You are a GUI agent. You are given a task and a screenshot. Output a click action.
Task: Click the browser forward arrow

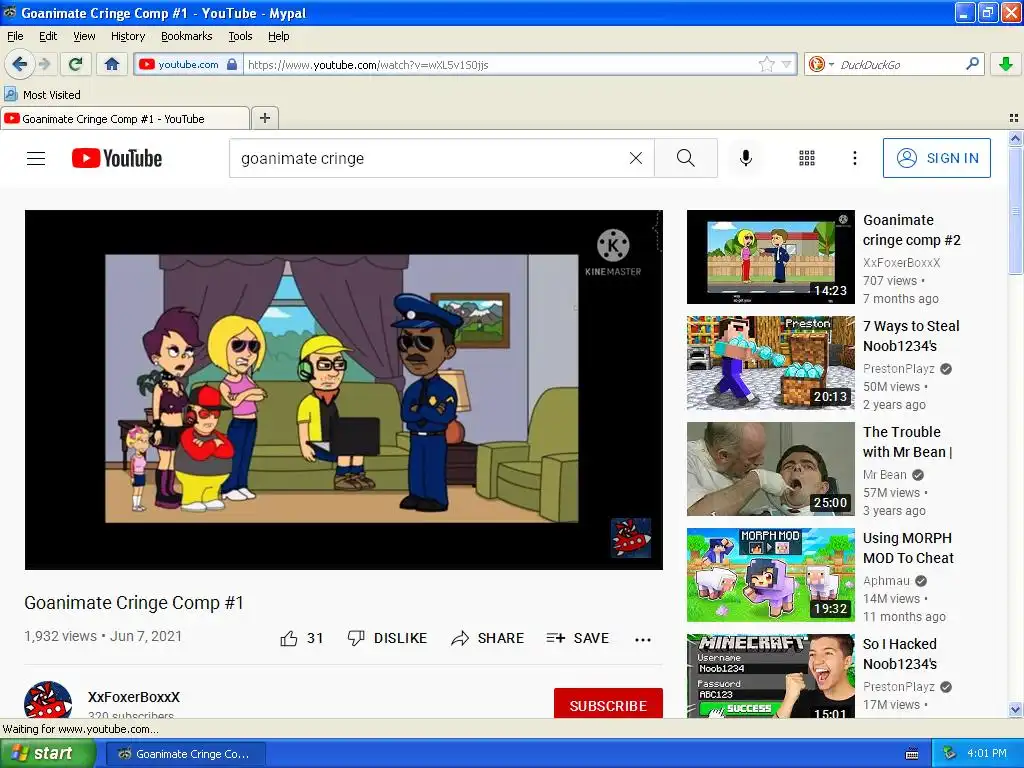click(44, 64)
